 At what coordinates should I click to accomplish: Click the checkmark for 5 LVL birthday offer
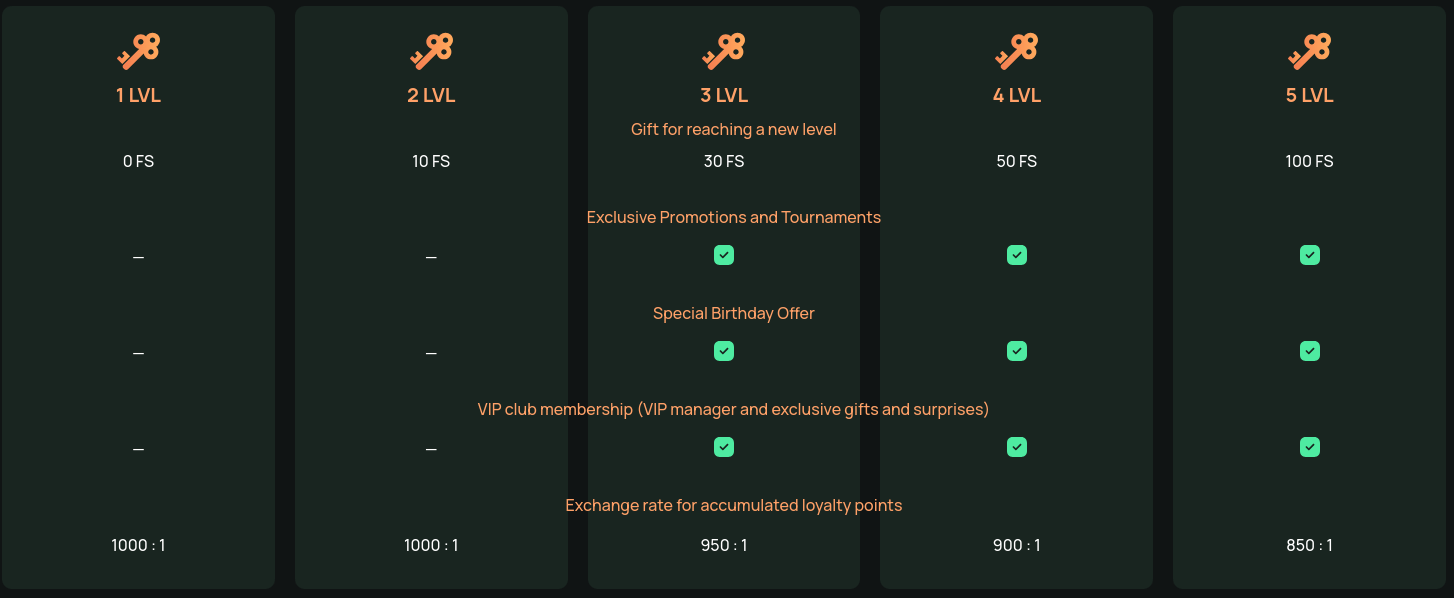tap(1310, 351)
